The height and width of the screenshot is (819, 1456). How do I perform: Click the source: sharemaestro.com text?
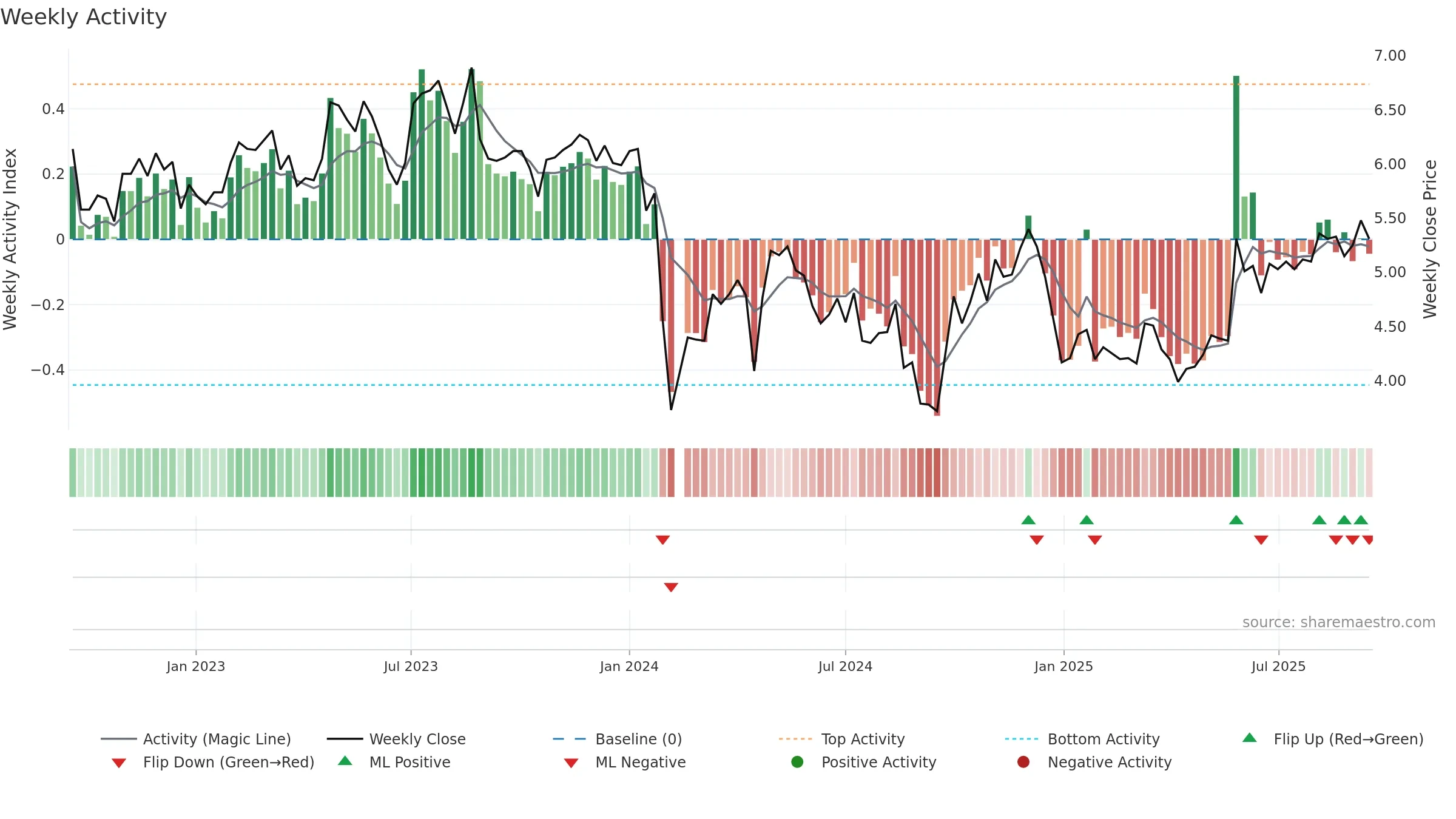[1339, 622]
